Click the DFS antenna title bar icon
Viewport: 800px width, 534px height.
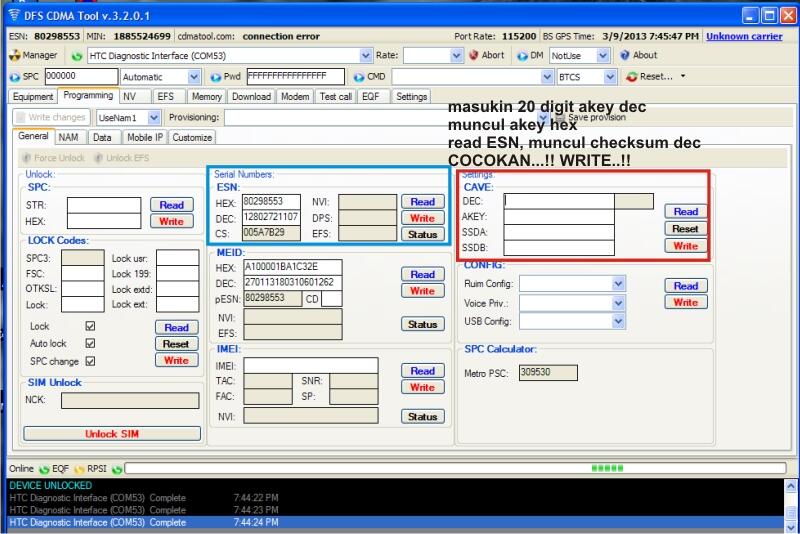(x=14, y=15)
